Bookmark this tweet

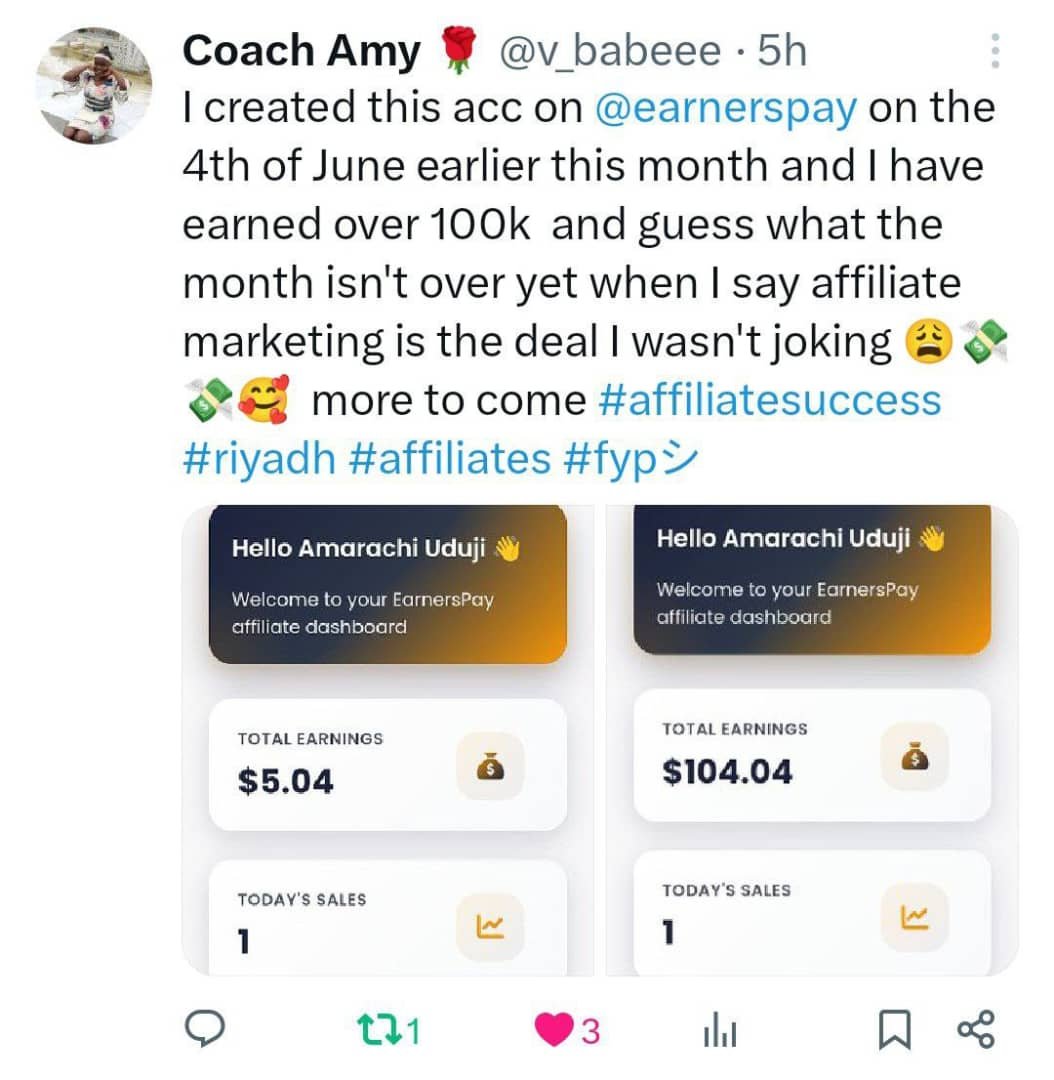click(x=894, y=1030)
